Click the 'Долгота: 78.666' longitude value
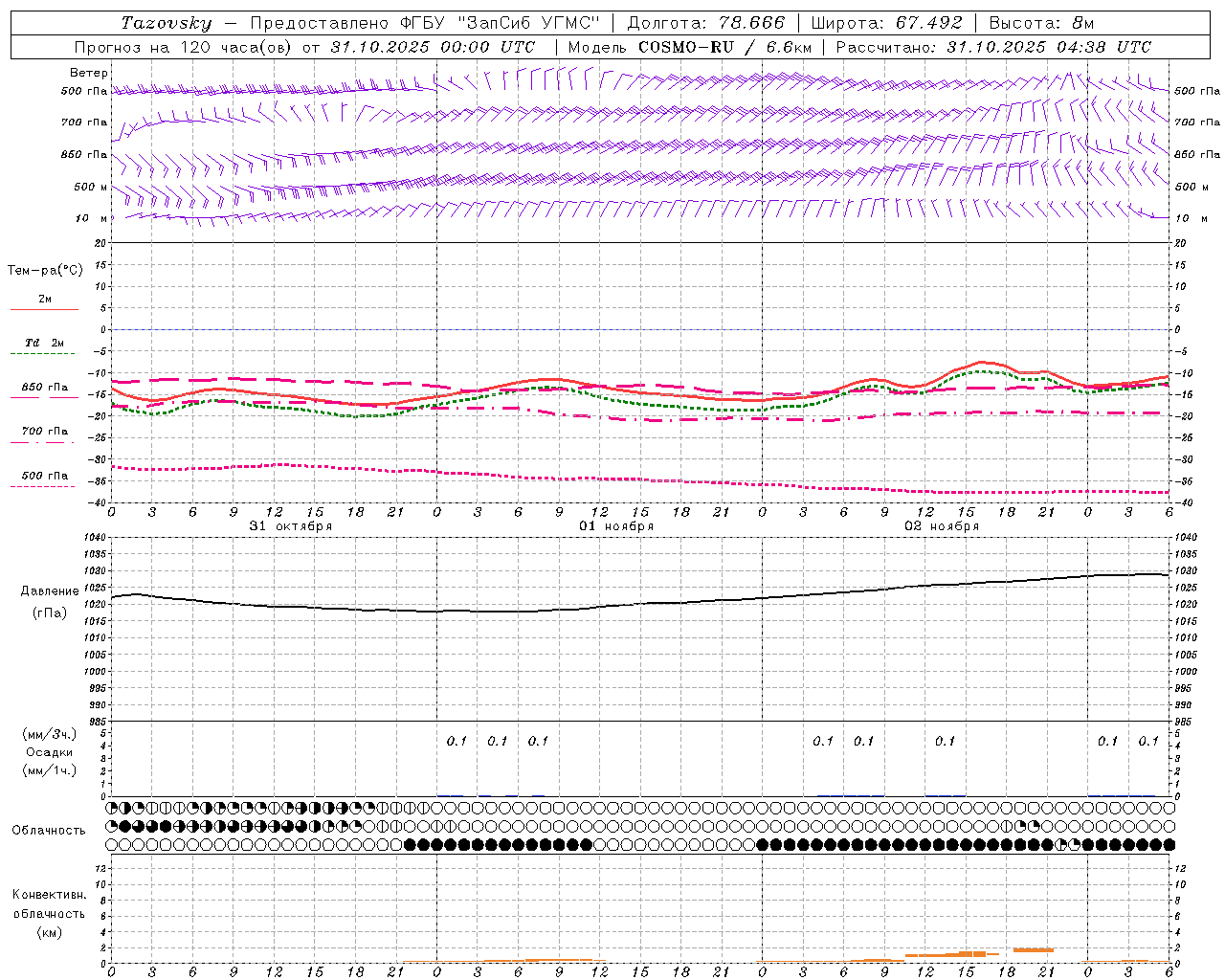1225x980 pixels. click(705, 23)
